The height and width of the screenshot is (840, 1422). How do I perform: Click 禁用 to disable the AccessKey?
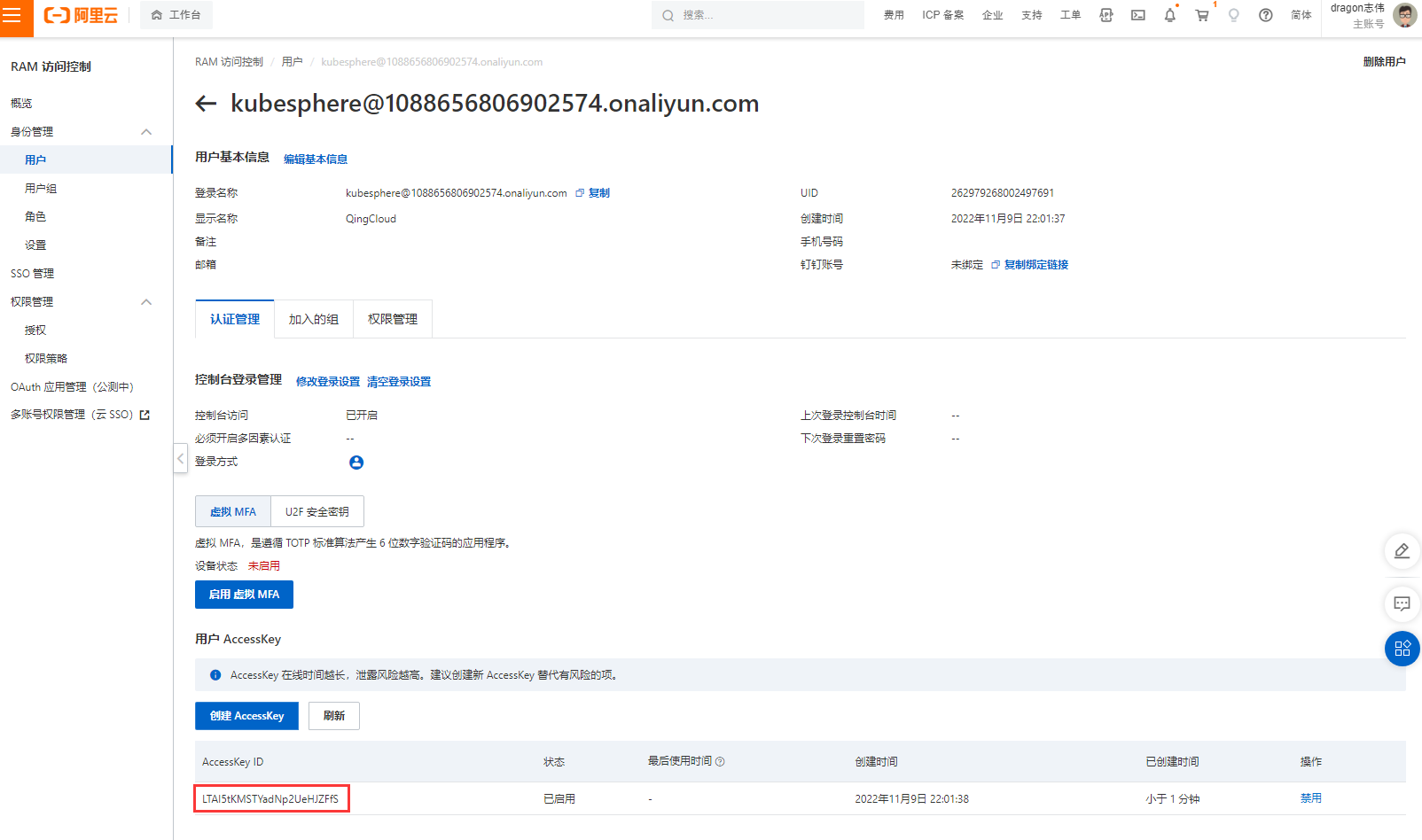coord(1311,798)
